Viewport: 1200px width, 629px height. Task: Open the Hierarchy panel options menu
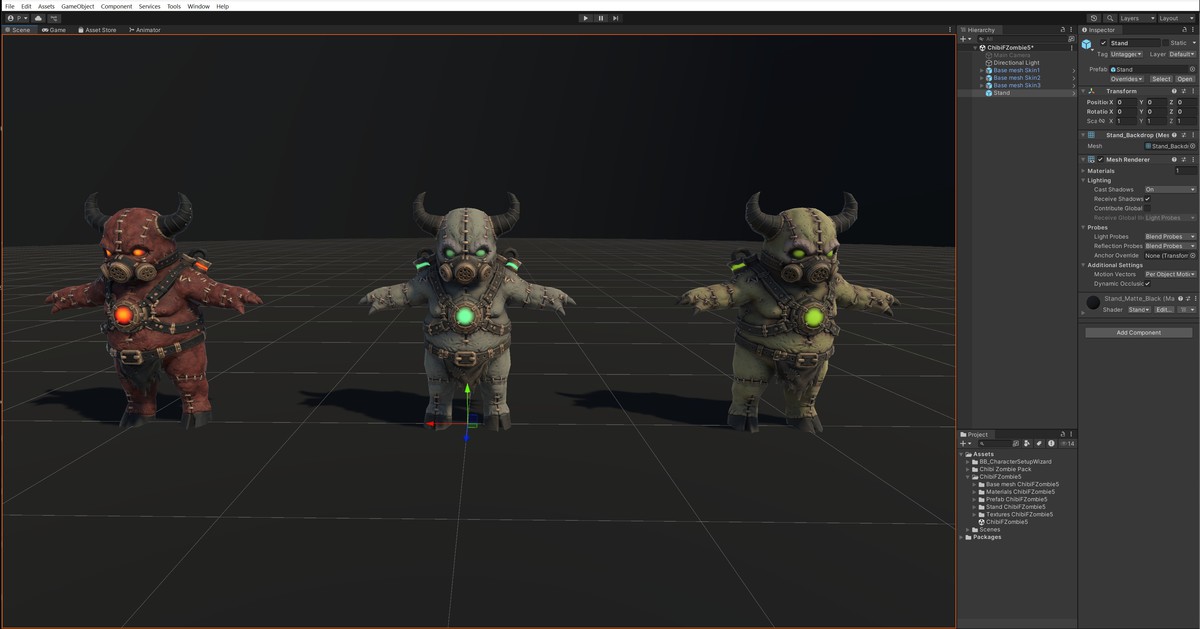click(1072, 30)
